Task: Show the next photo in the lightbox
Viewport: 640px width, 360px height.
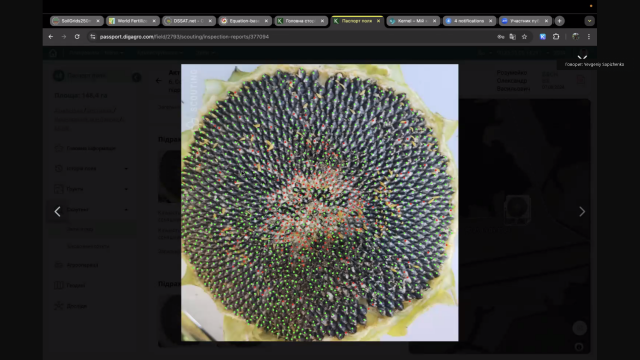Action: coord(582,211)
